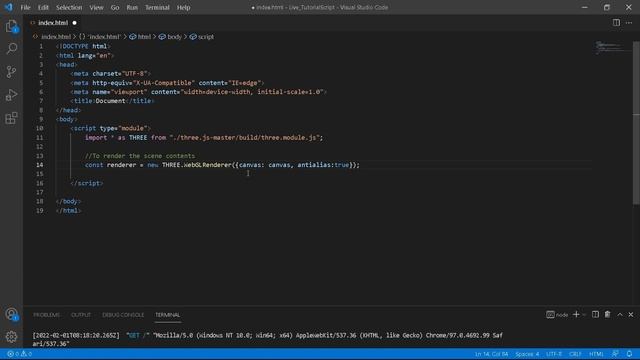This screenshot has height=360, width=640.
Task: Switch to the PROBLEMS panel tab
Action: pos(47,315)
